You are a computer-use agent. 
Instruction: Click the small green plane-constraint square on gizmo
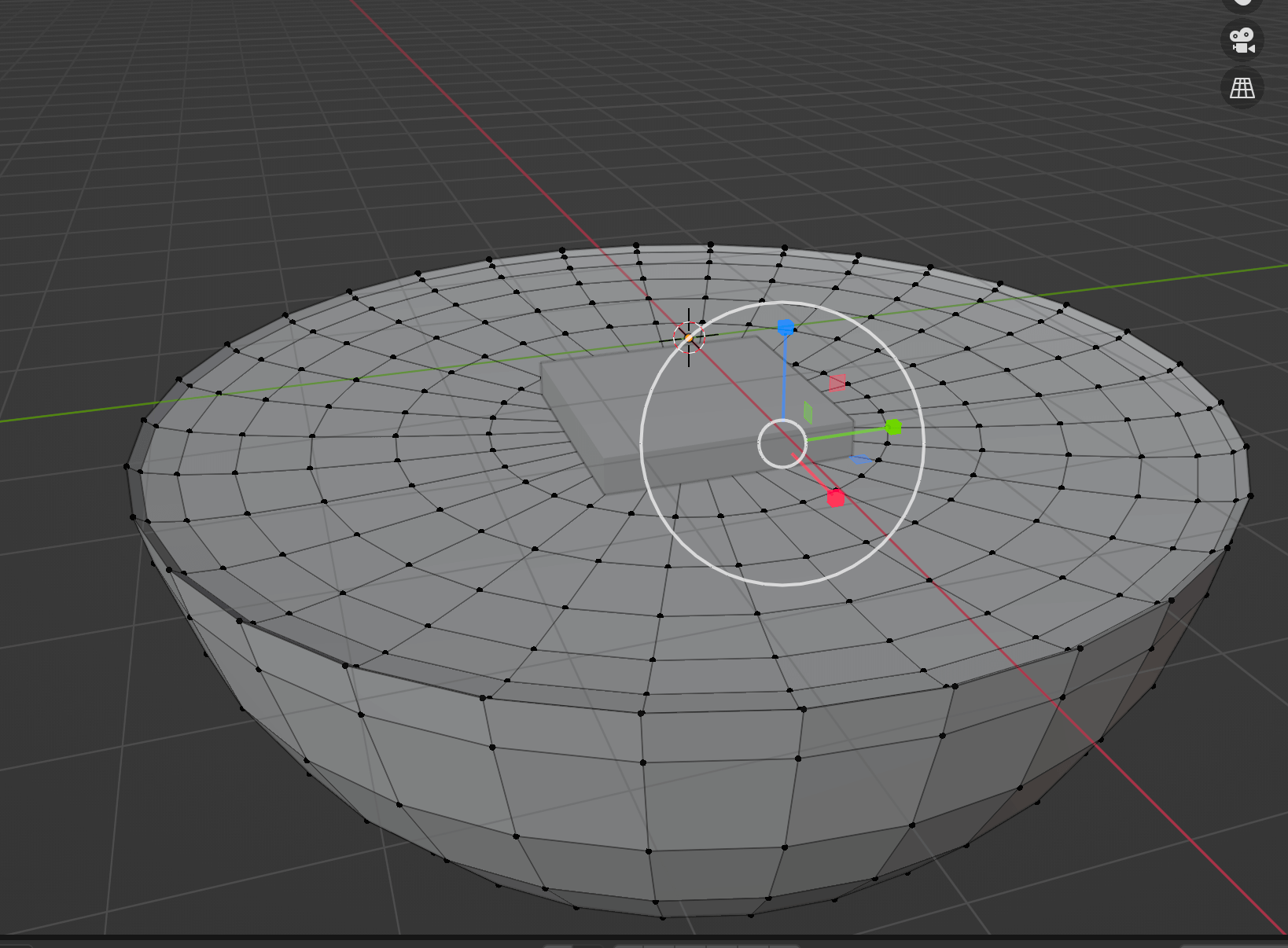808,413
